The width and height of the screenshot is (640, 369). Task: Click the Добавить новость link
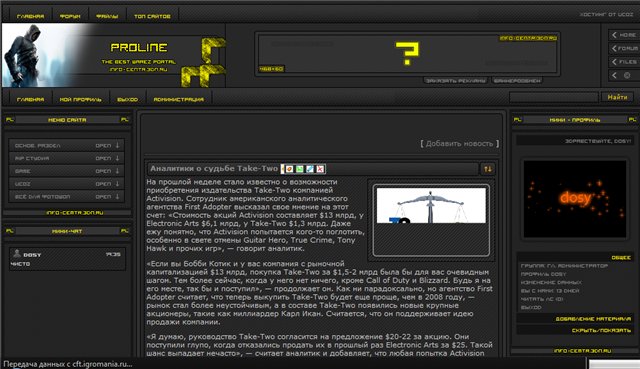pyautogui.click(x=460, y=144)
